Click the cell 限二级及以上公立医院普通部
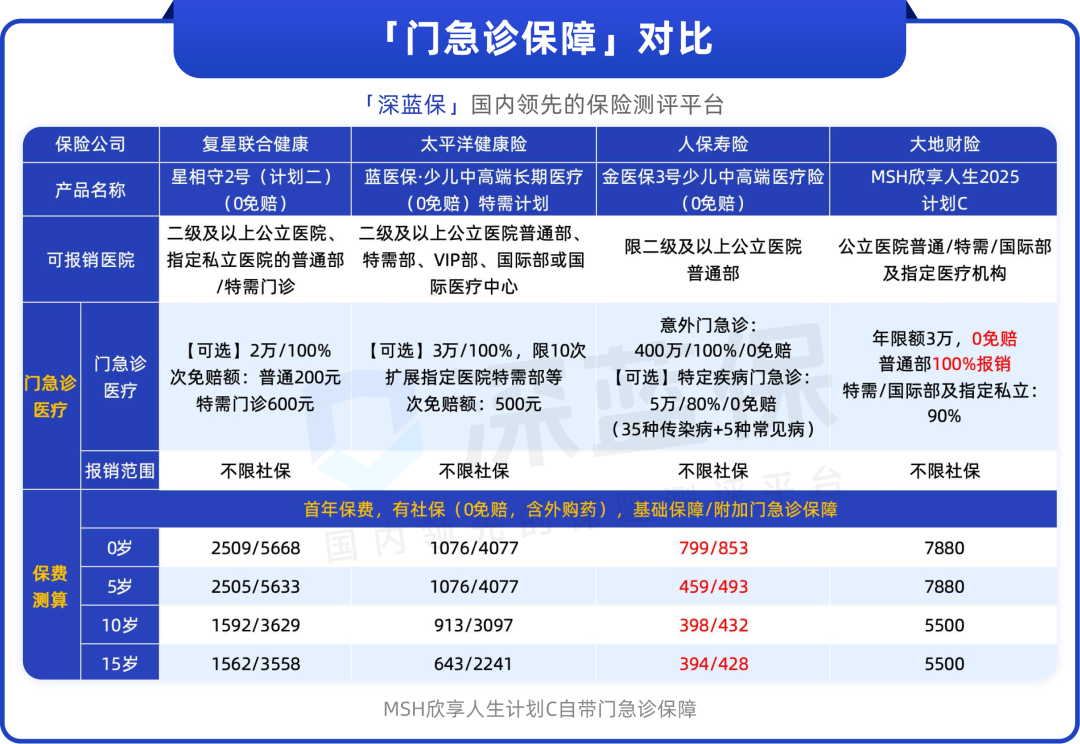The width and height of the screenshot is (1080, 744). tap(713, 260)
